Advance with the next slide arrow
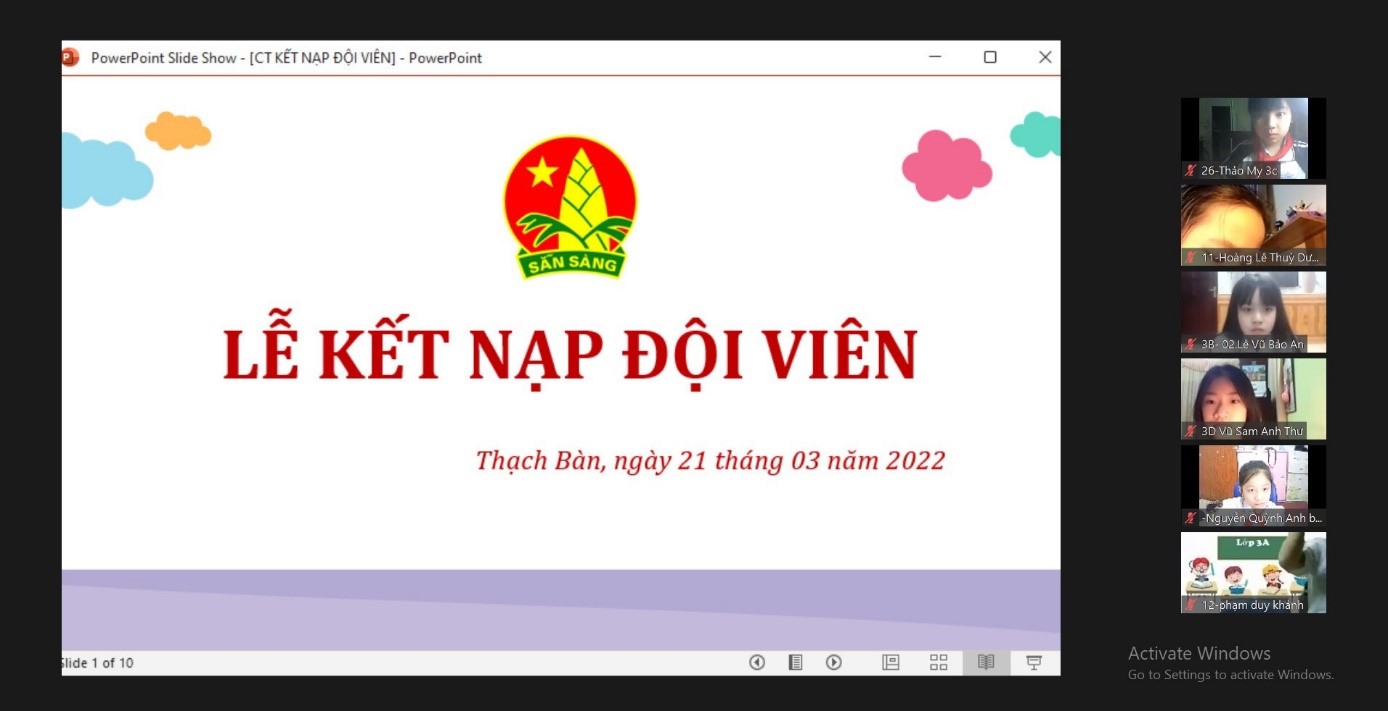Viewport: 1388px width, 711px height. point(833,662)
